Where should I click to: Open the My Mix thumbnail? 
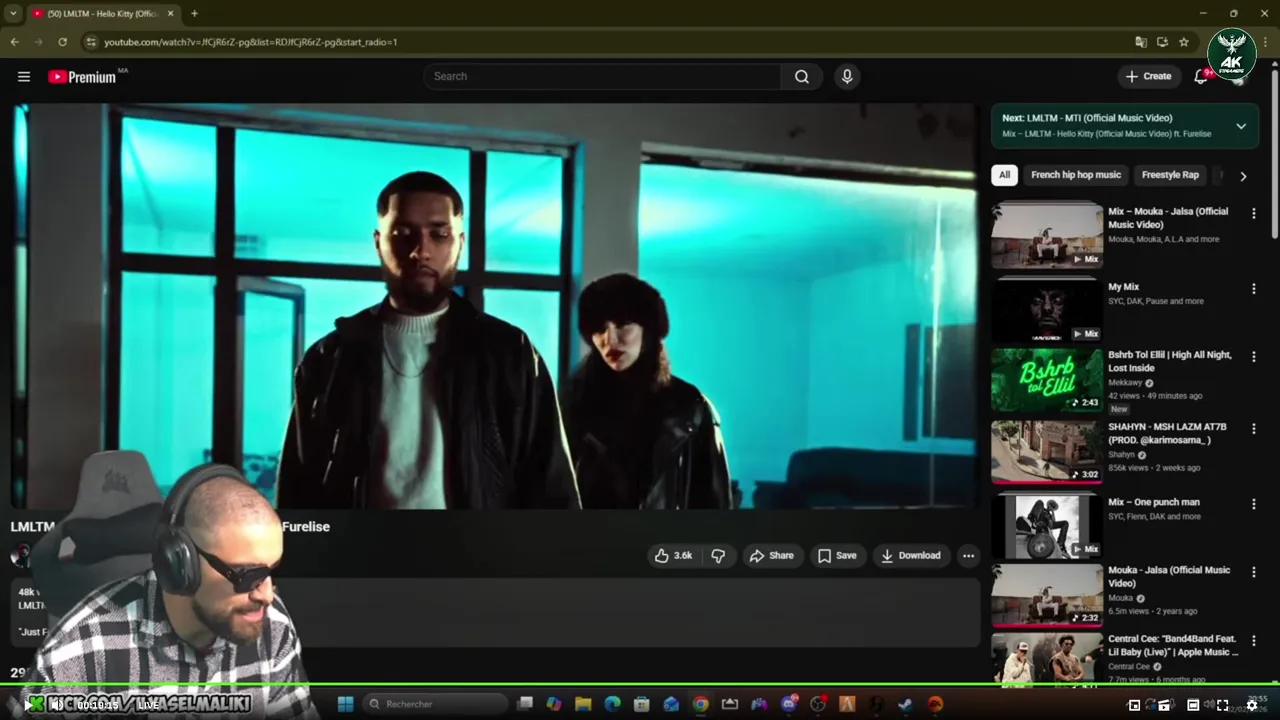pyautogui.click(x=1047, y=311)
